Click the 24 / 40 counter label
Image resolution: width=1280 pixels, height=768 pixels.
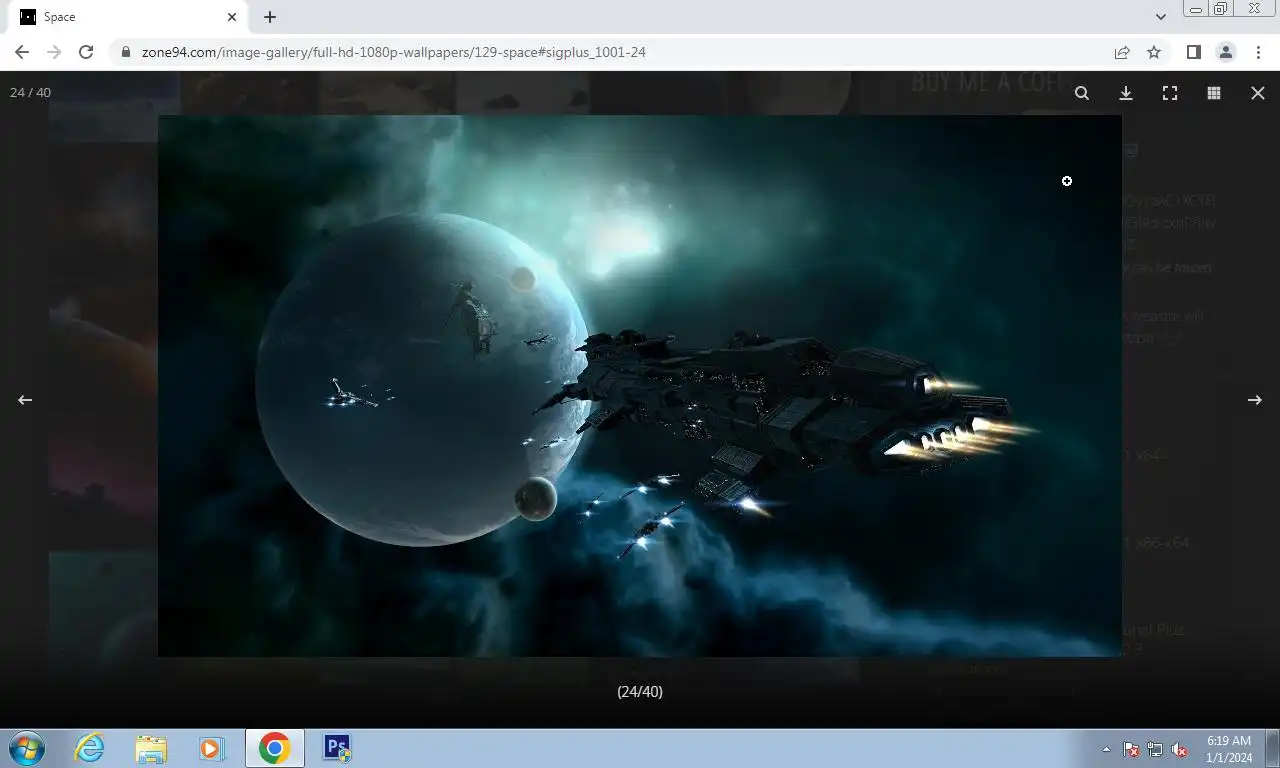pos(30,92)
